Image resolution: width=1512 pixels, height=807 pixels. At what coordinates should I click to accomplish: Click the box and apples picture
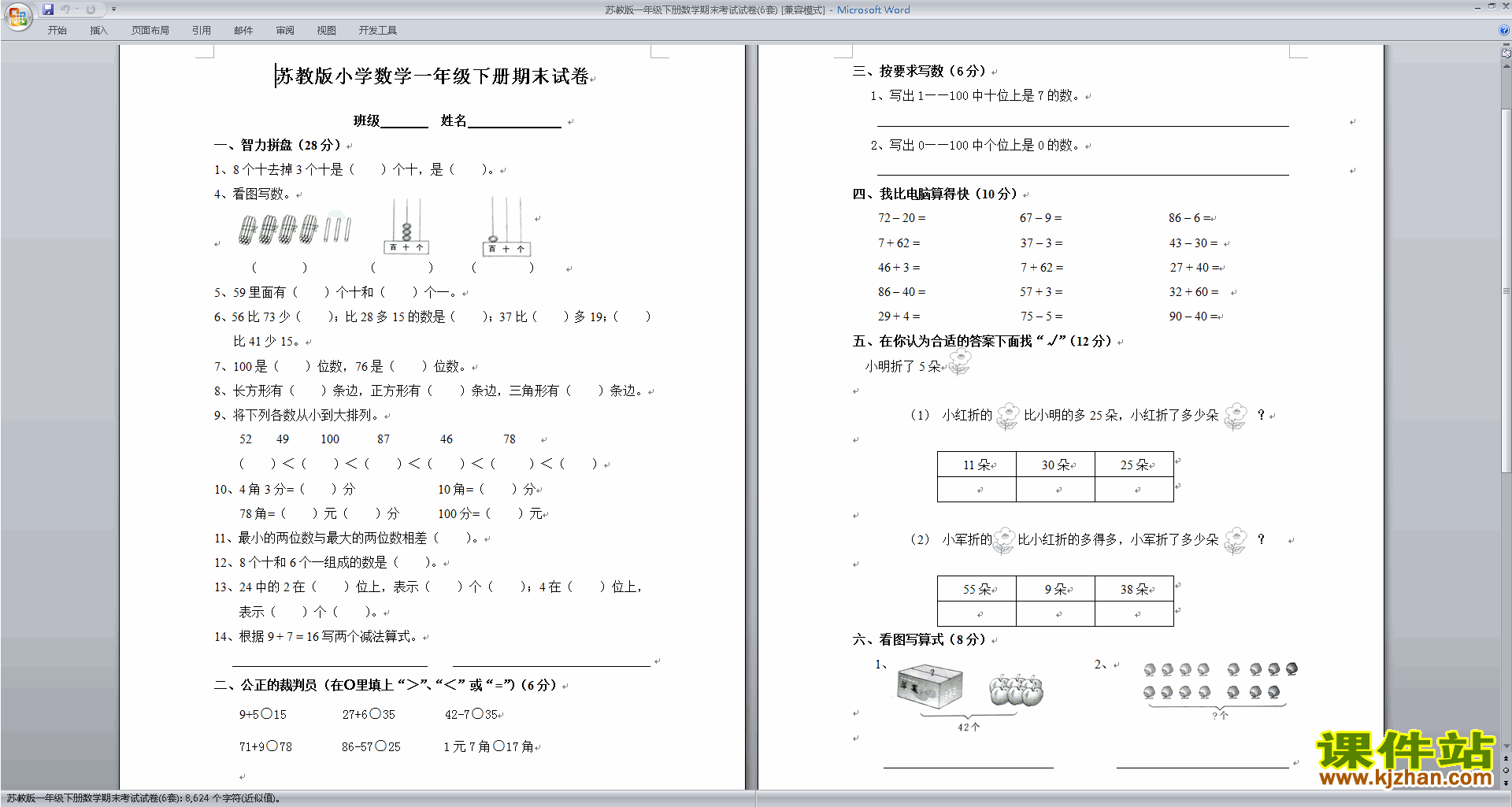[x=970, y=697]
